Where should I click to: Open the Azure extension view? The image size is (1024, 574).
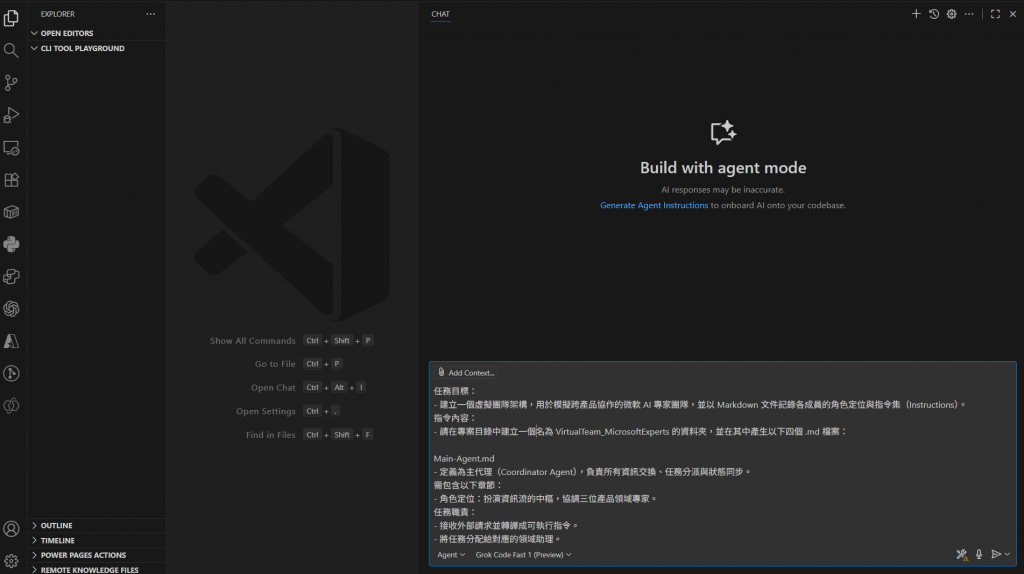coord(11,341)
